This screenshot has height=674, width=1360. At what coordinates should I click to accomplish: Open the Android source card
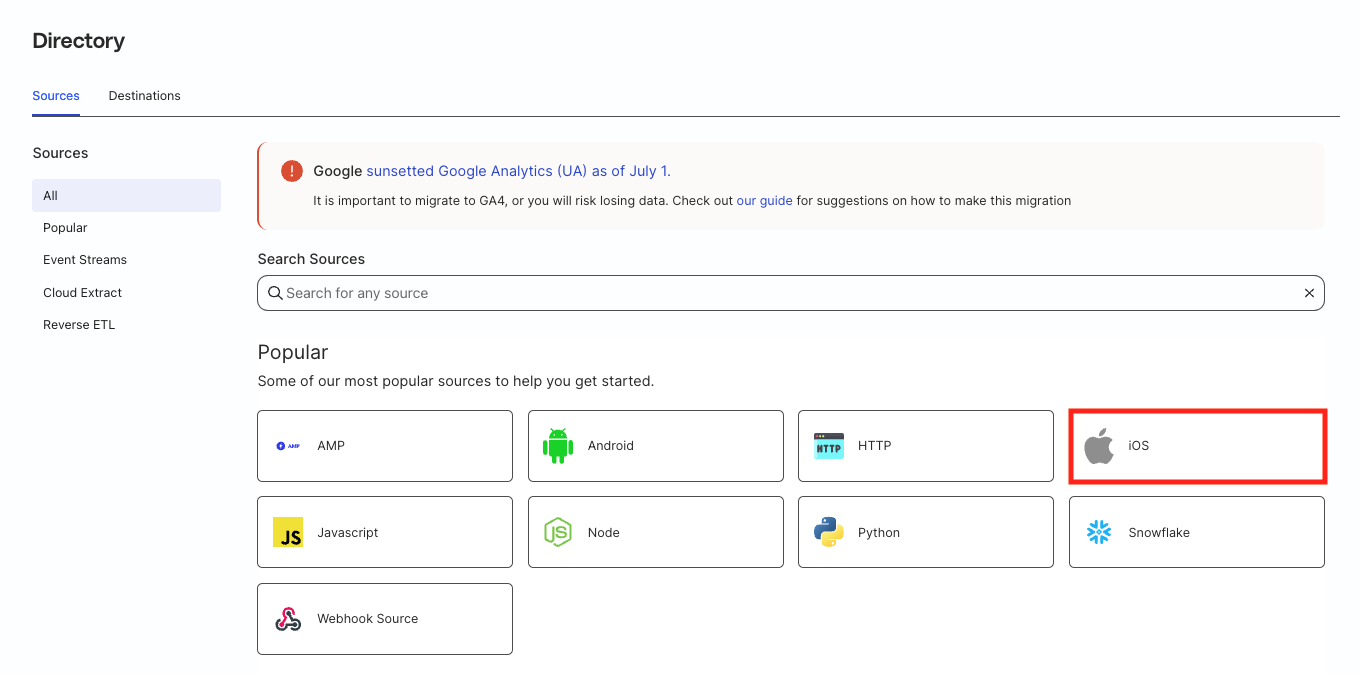(656, 446)
